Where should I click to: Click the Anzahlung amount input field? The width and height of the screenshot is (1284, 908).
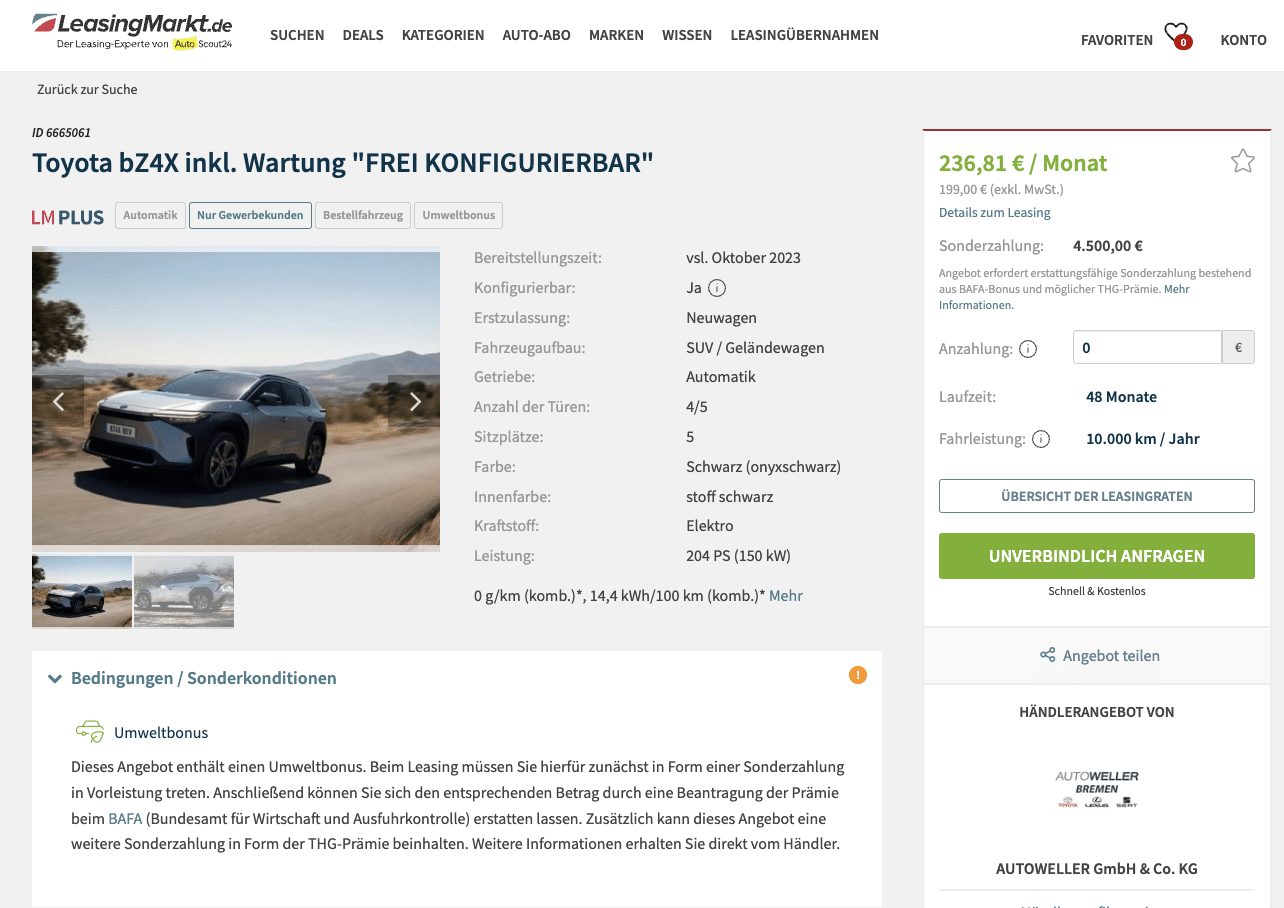pos(1147,348)
